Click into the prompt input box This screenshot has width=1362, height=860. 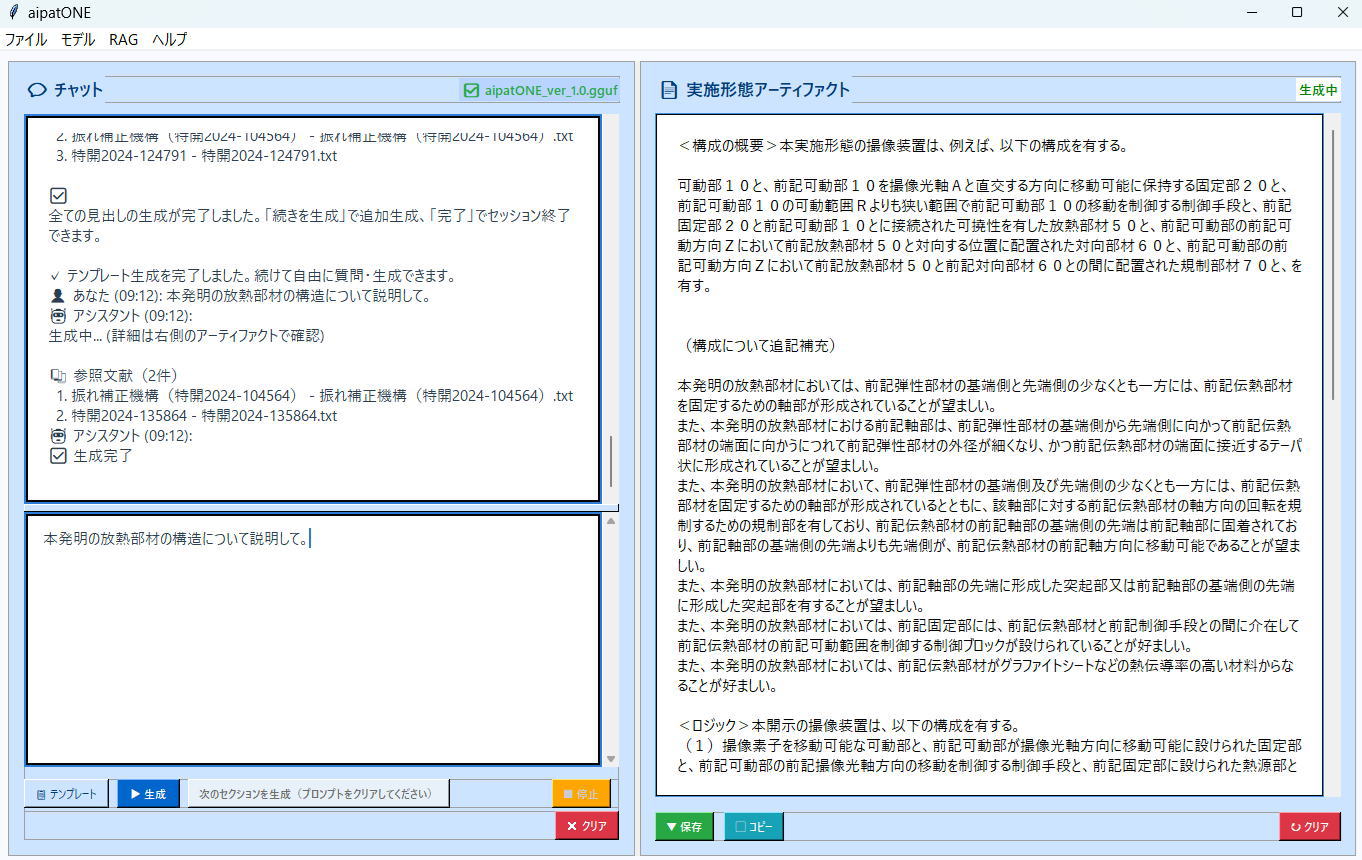click(313, 640)
